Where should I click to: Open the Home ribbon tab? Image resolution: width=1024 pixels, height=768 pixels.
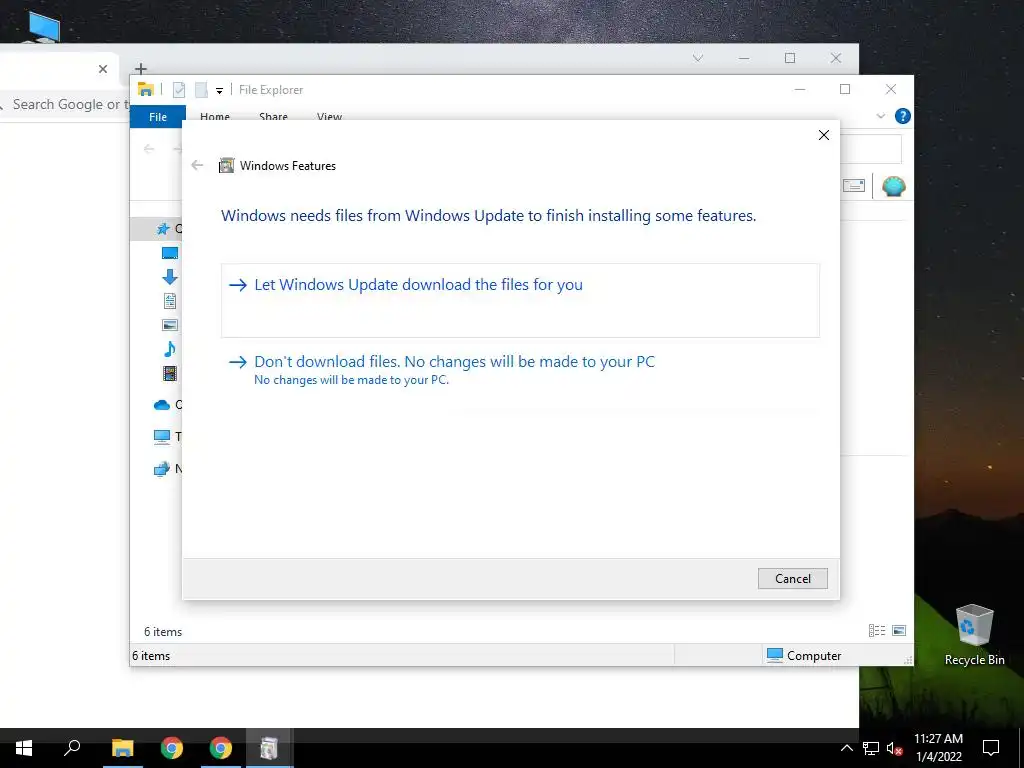coord(215,116)
